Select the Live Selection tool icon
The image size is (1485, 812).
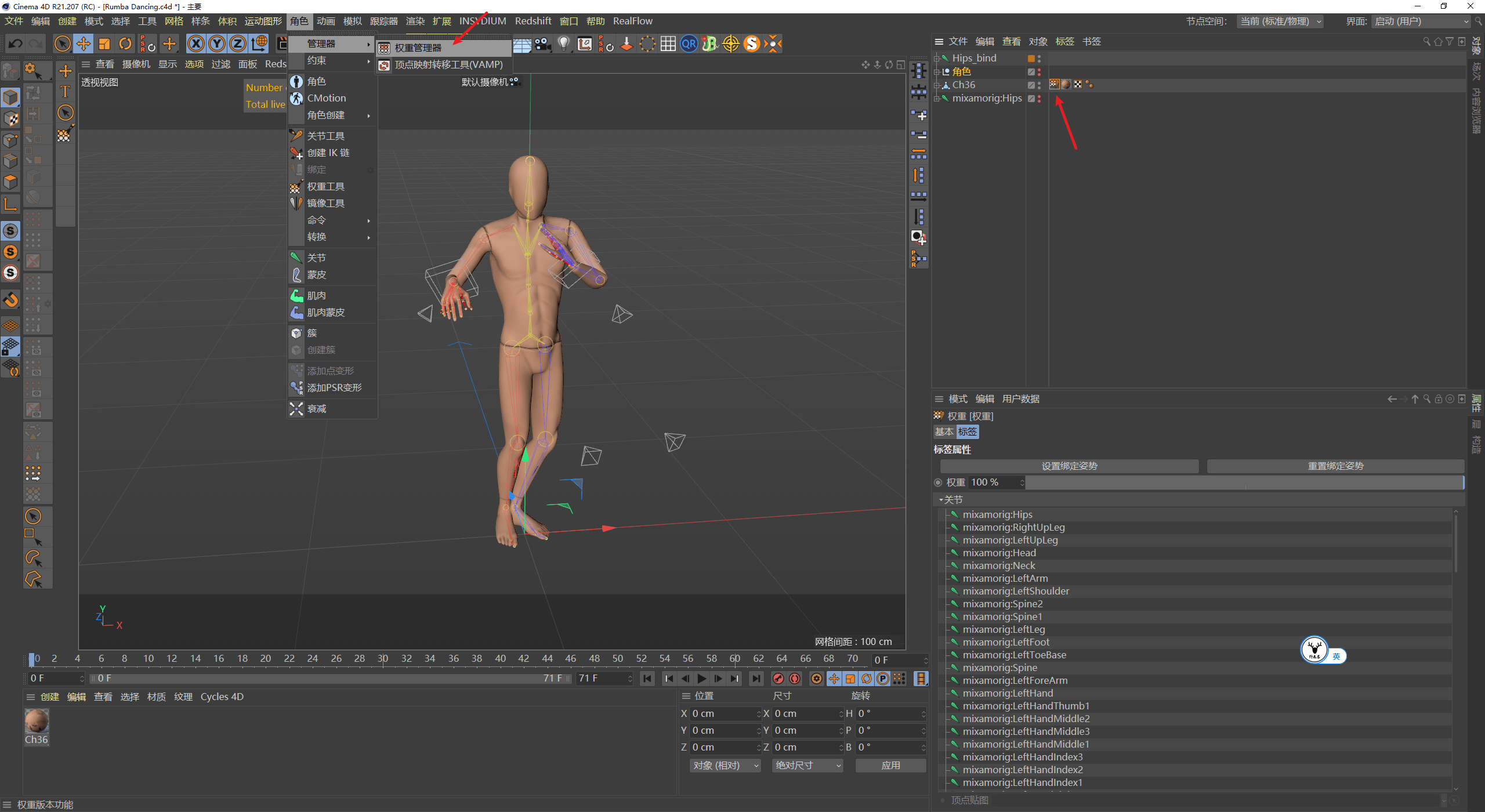(62, 43)
